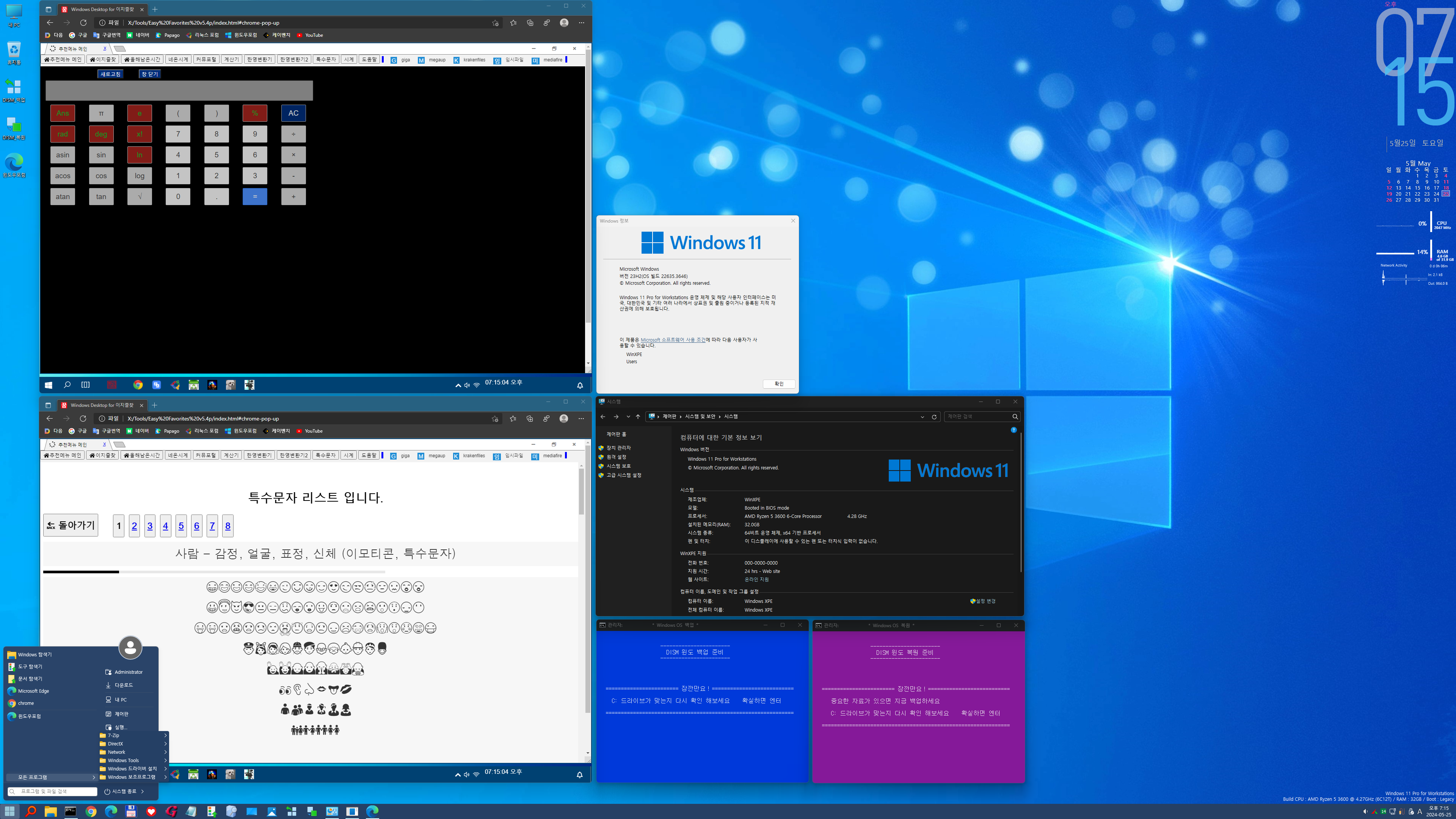Expand the 7-Zip folder in start menu
The image size is (1456, 819).
tap(133, 735)
